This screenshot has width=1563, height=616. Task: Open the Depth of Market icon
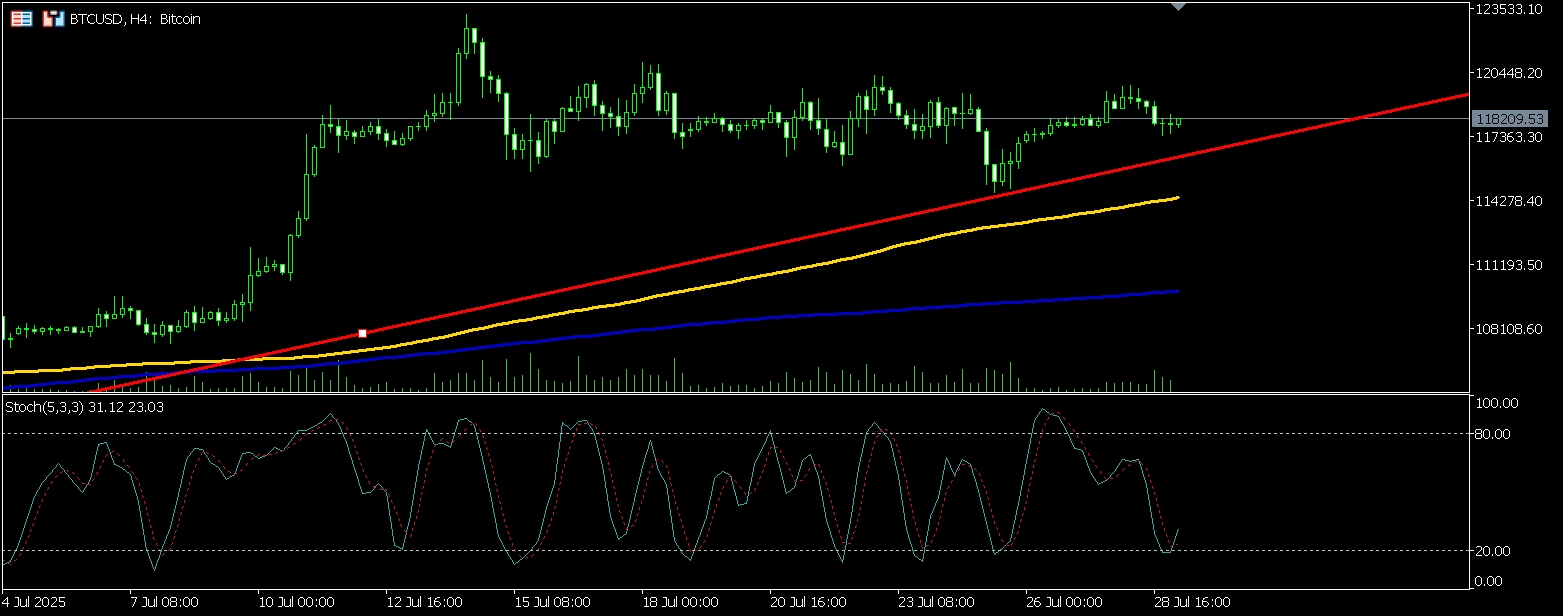21,18
